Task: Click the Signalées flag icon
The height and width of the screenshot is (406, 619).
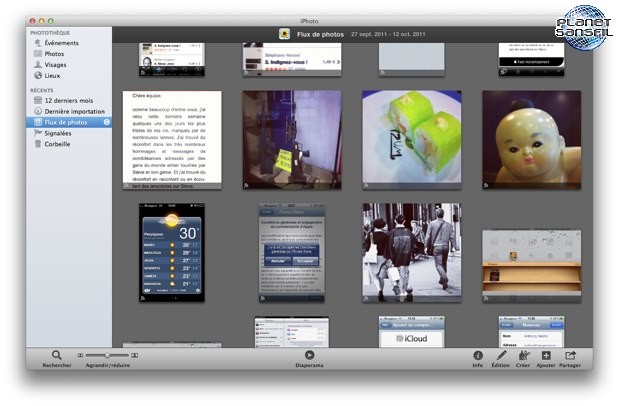Action: [38, 133]
